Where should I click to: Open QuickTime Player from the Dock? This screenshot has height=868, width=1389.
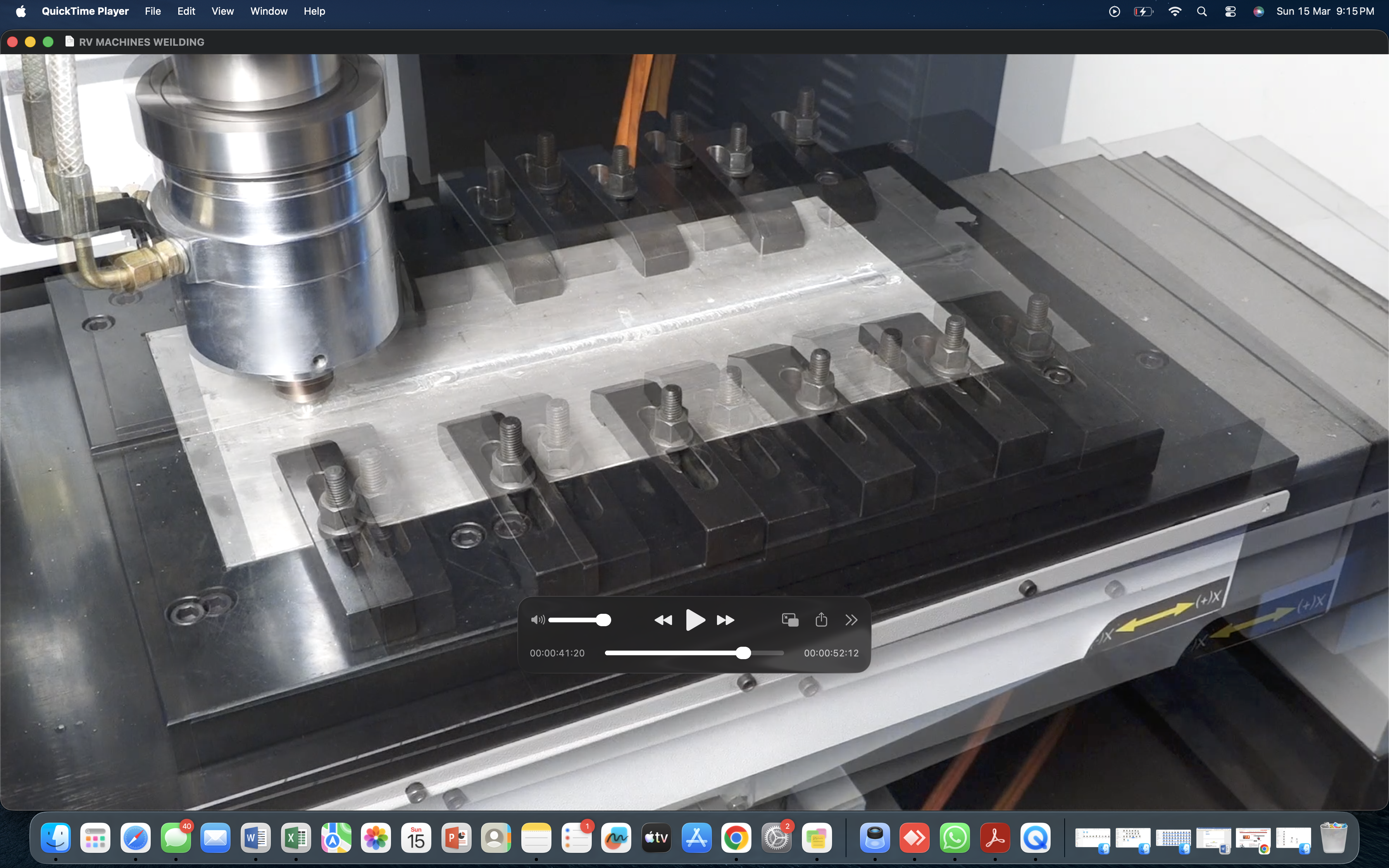tap(1035, 838)
